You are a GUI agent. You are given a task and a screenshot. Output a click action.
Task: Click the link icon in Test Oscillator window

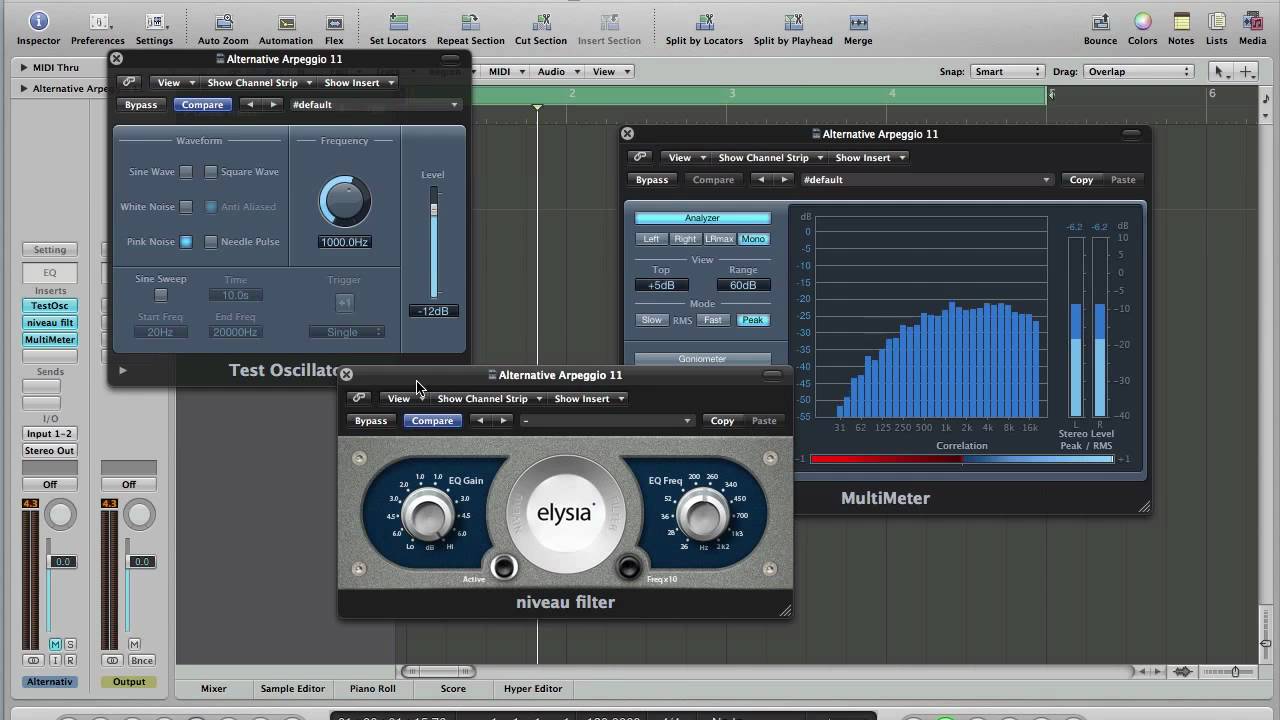pos(128,83)
